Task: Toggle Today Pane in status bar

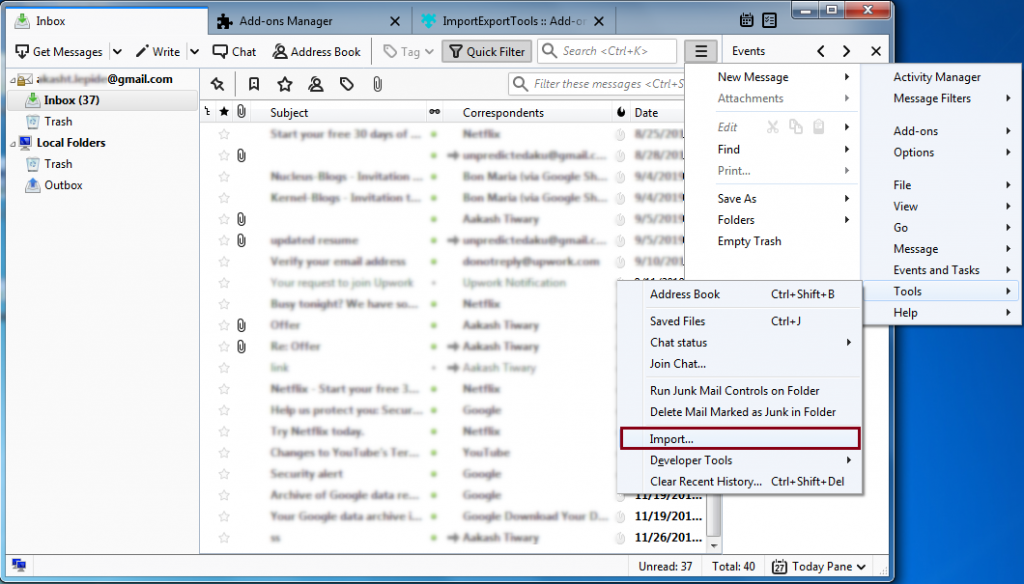Action: (x=819, y=567)
